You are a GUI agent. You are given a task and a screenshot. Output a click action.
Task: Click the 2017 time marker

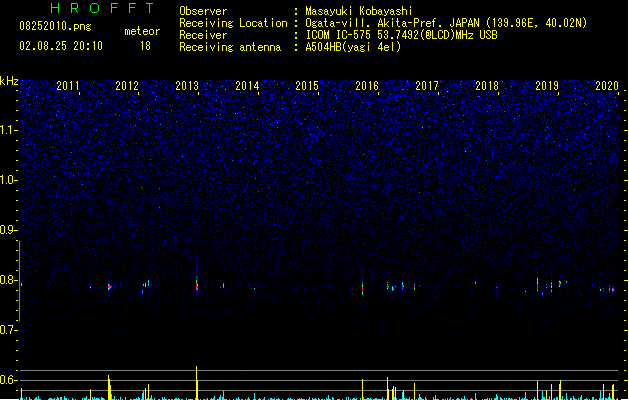[427, 86]
